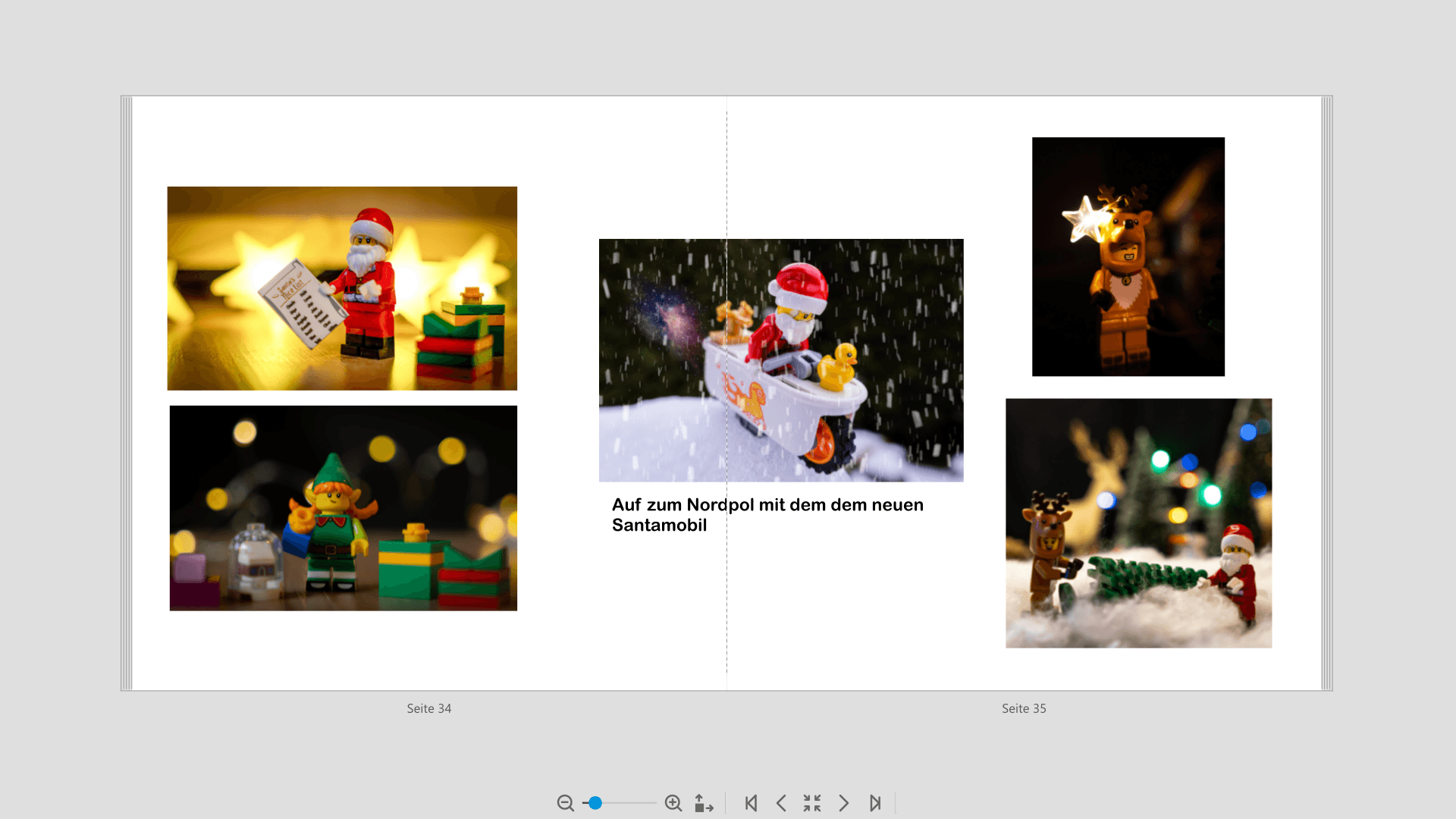Click the blue zoom slider handle
Image resolution: width=1456 pixels, height=819 pixels.
(x=595, y=803)
